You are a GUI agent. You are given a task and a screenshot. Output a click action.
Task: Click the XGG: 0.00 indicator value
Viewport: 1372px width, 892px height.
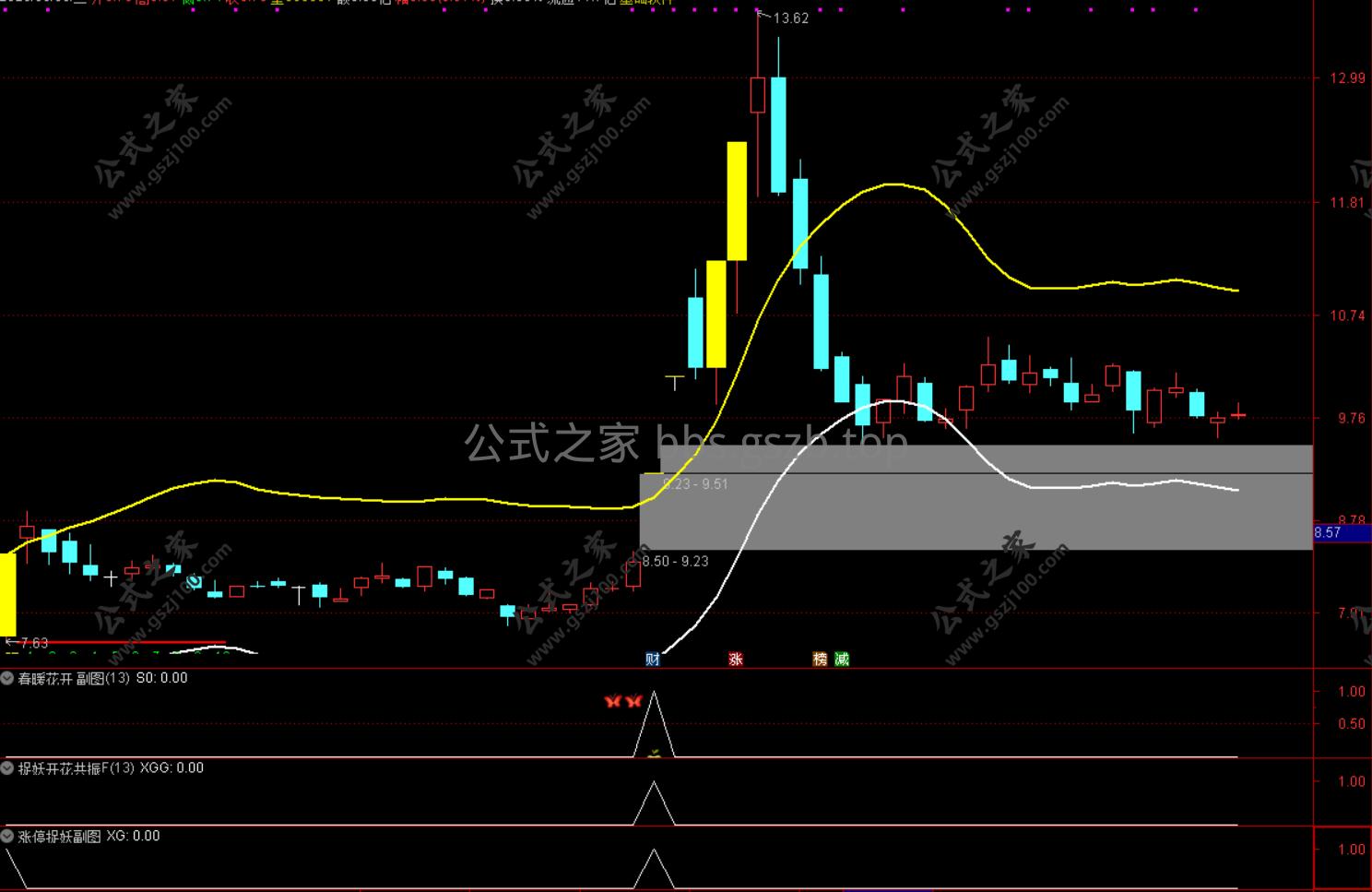(171, 767)
